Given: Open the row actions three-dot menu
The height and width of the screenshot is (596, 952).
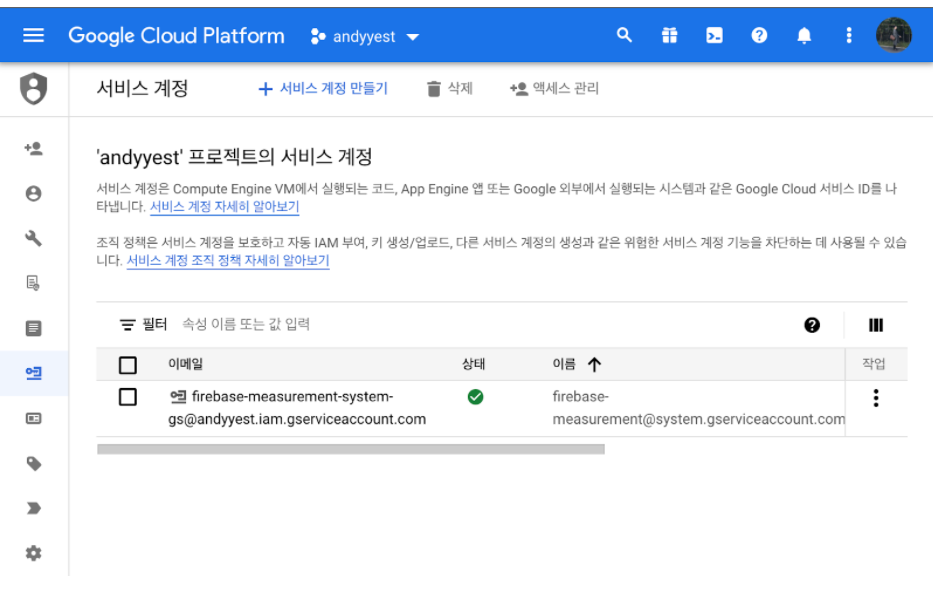Looking at the screenshot, I should click(x=876, y=398).
